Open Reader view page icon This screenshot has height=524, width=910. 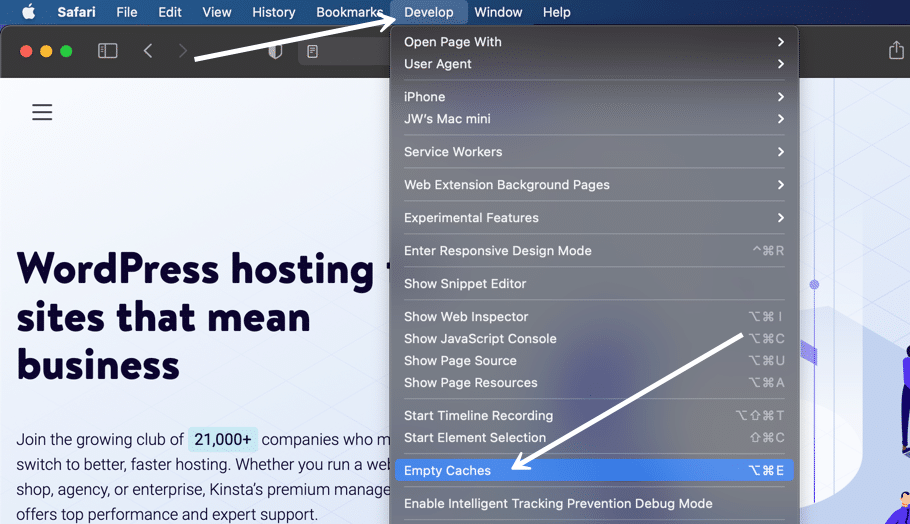312,51
